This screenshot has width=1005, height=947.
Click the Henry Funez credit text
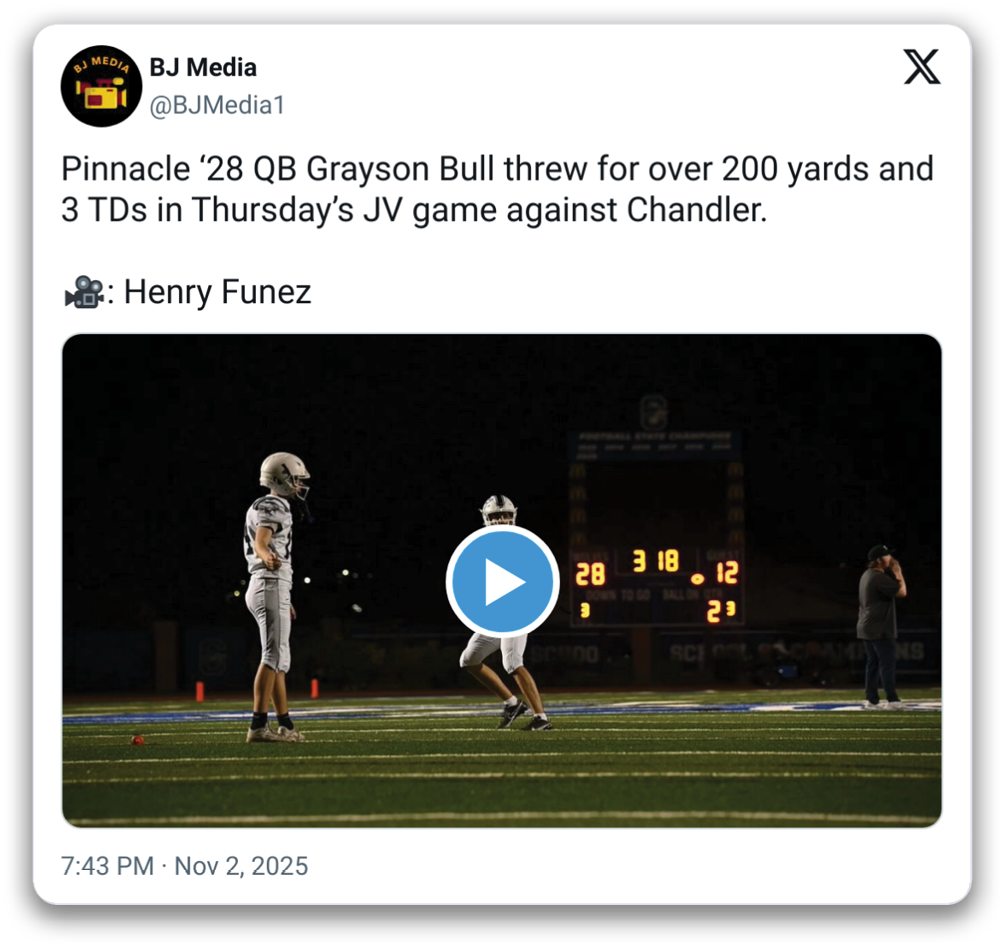pos(217,292)
